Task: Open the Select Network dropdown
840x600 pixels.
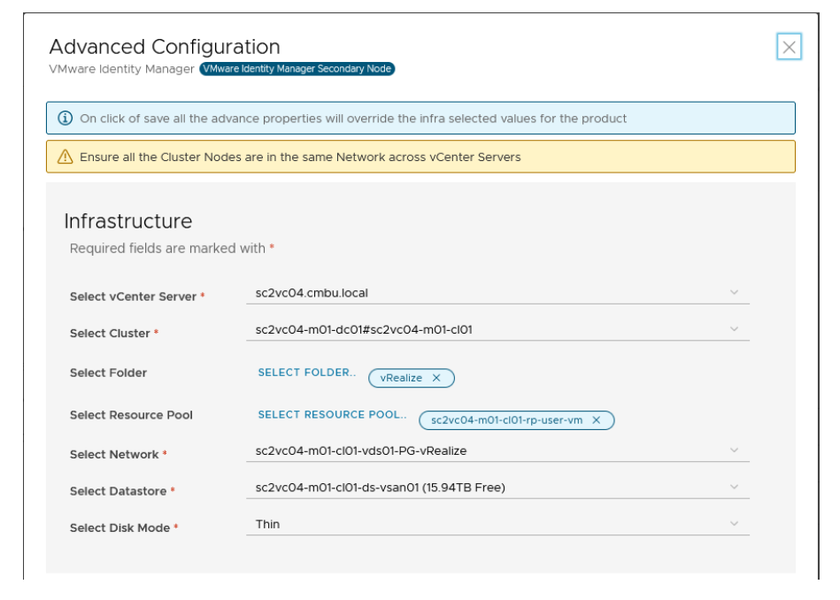Action: click(x=497, y=451)
